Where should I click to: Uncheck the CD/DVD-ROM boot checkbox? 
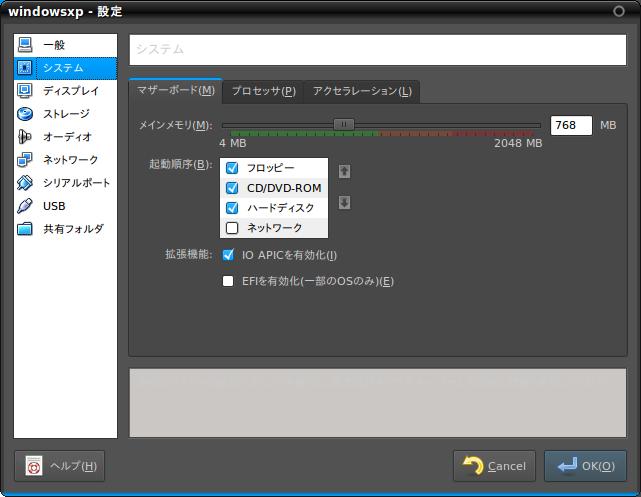[x=232, y=188]
